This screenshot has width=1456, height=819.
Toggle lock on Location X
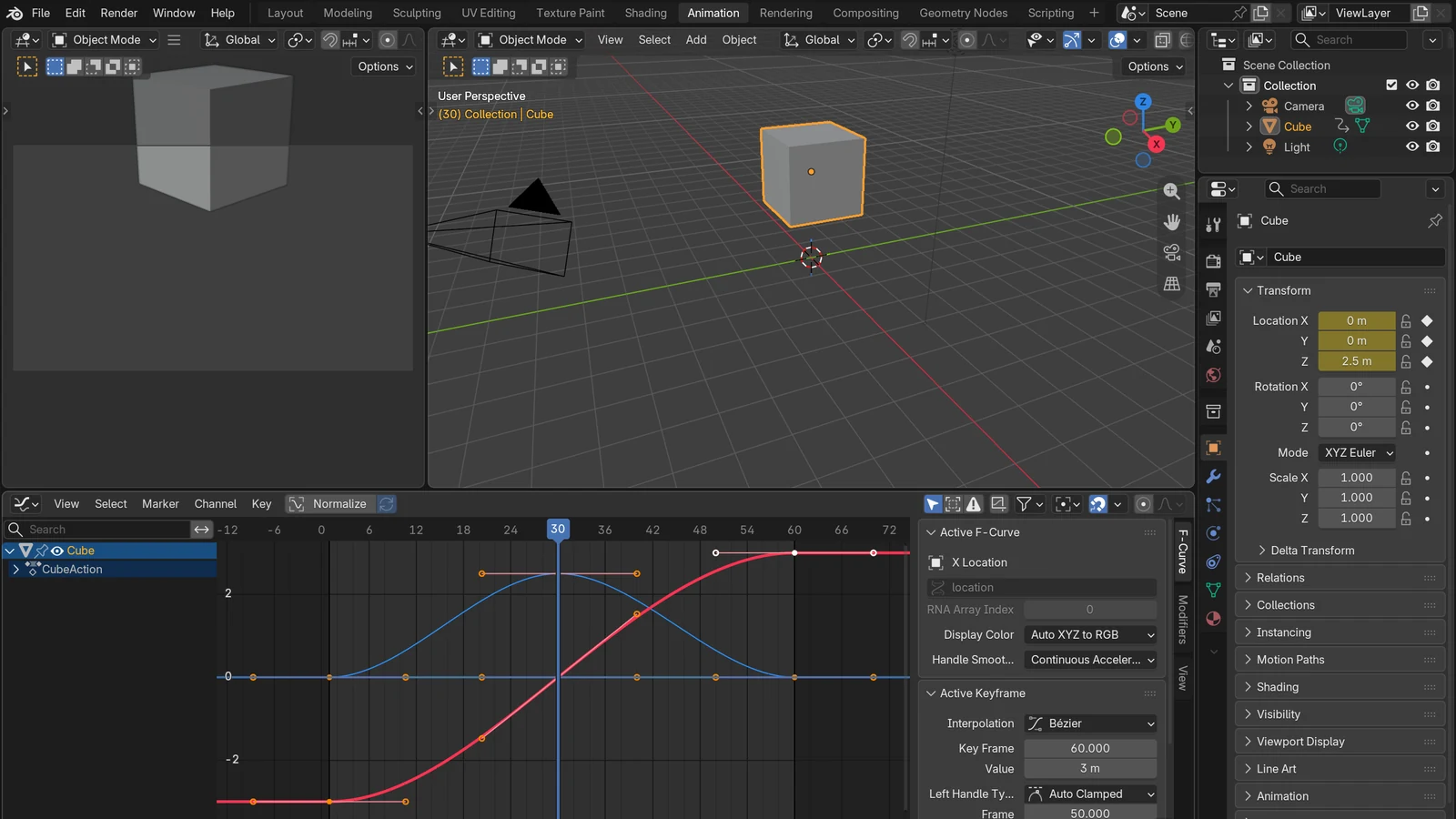[x=1406, y=320]
